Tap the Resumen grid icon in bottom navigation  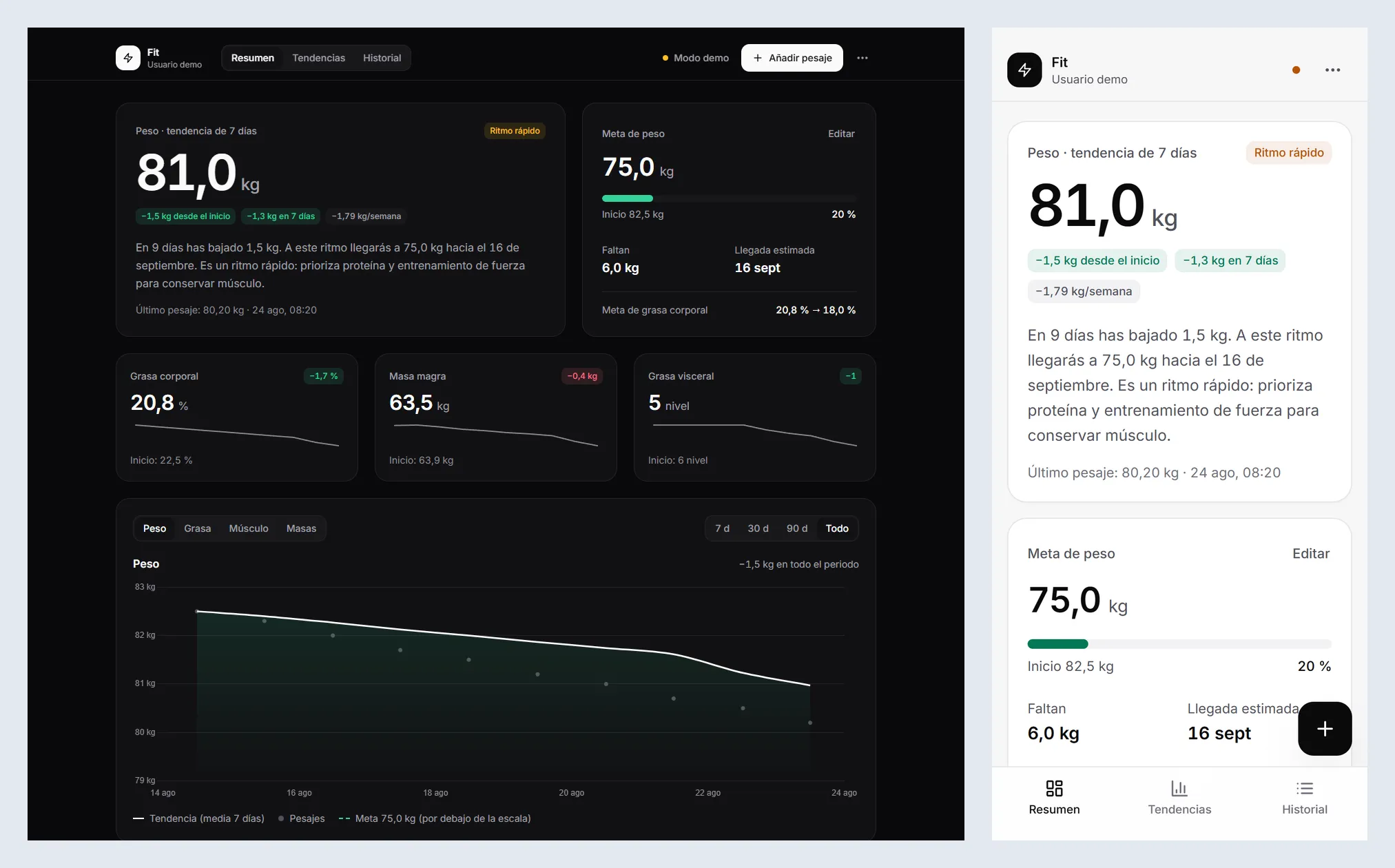coord(1054,788)
